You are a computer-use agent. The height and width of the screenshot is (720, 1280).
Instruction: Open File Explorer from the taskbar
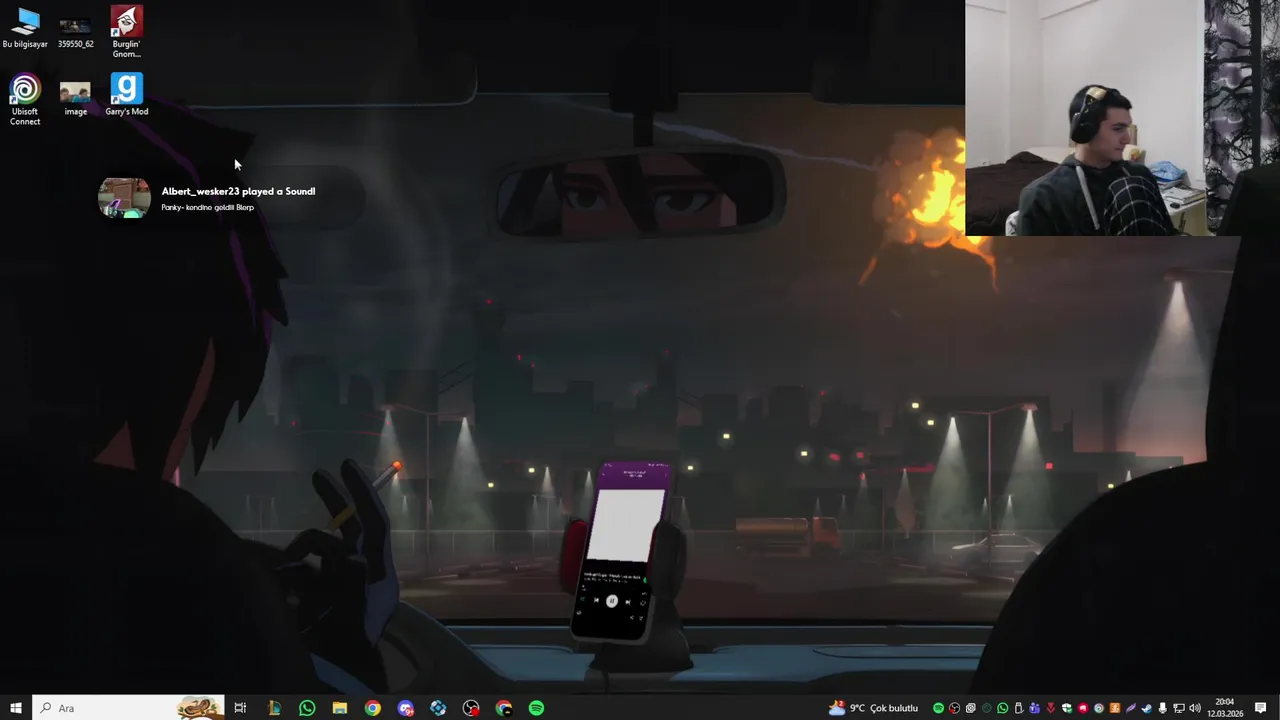(340, 708)
